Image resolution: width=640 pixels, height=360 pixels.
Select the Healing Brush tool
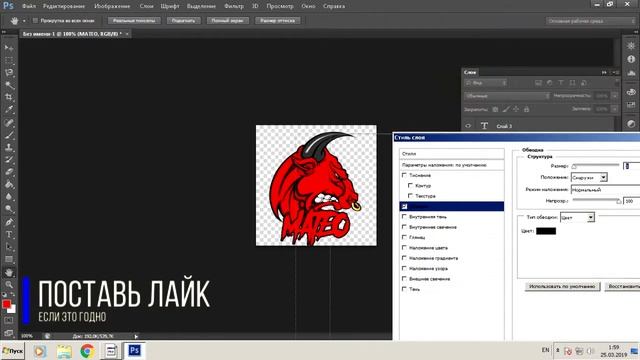pos(9,122)
